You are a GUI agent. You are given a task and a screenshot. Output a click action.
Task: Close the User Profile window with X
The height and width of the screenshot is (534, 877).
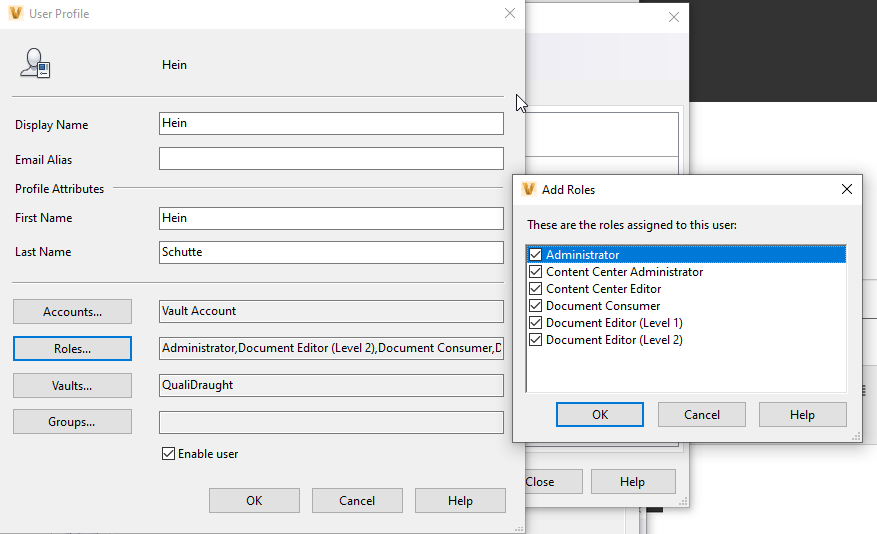click(510, 13)
